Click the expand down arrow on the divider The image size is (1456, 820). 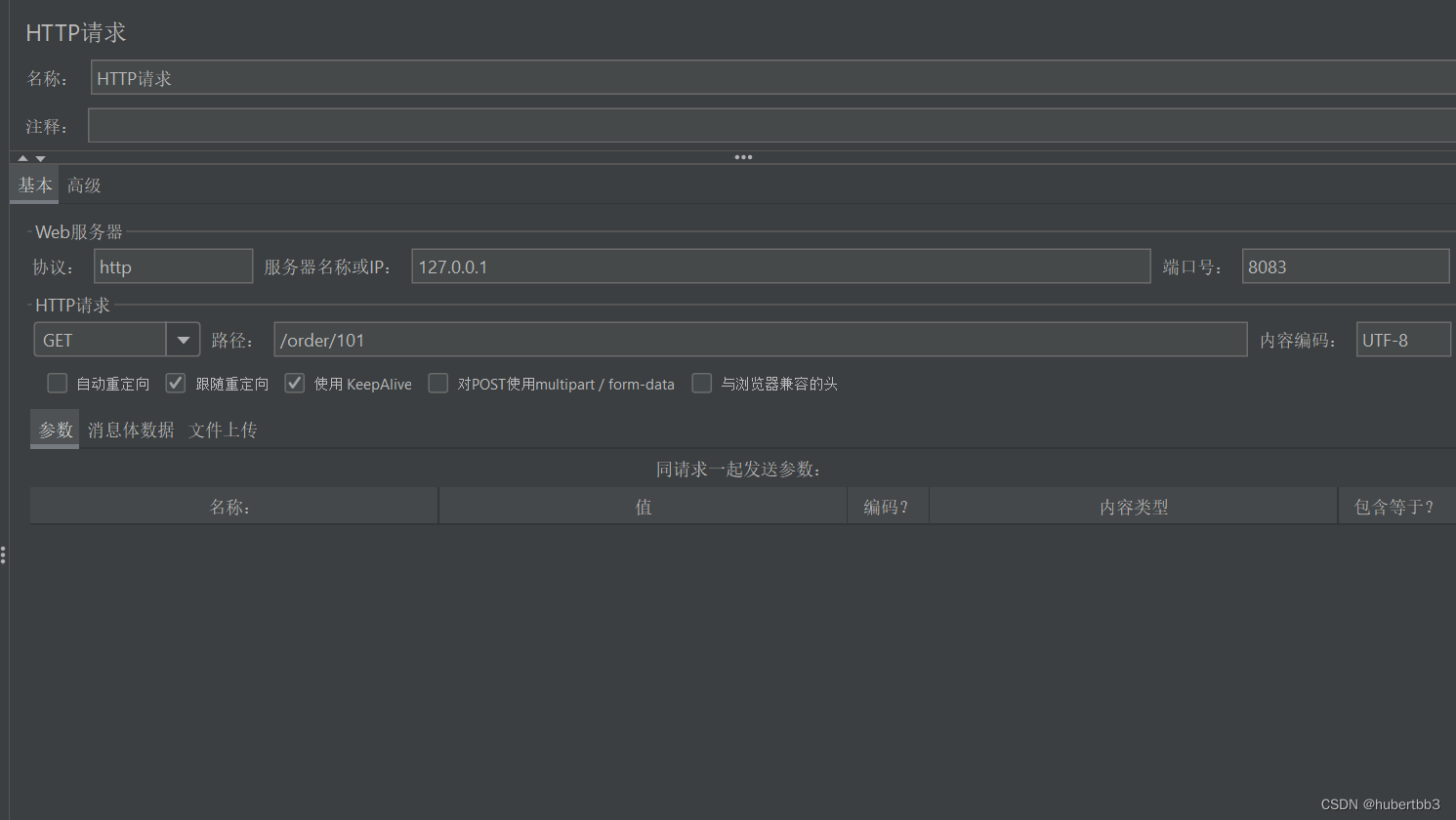click(x=40, y=158)
